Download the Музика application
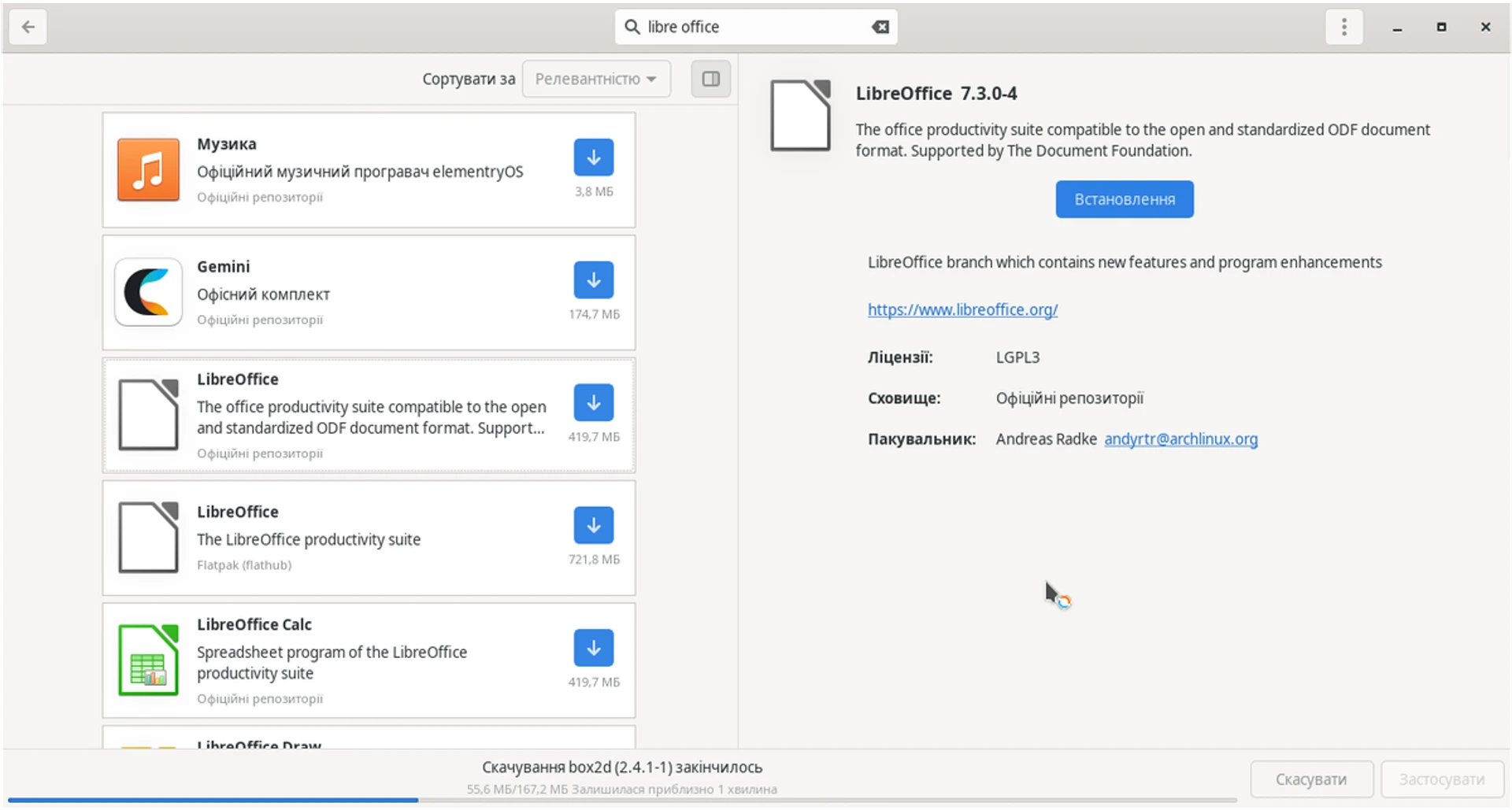This screenshot has height=810, width=1512. 593,157
